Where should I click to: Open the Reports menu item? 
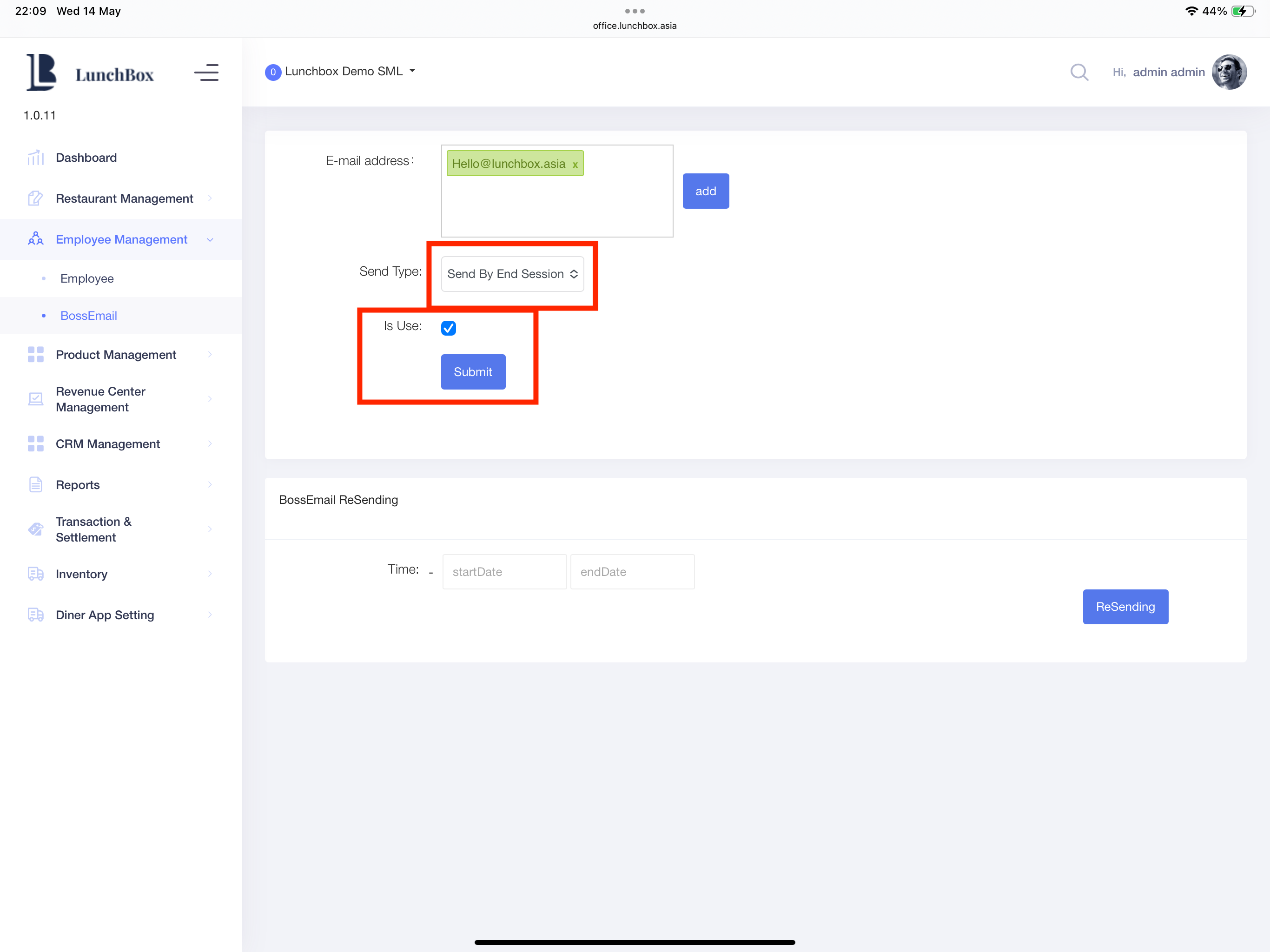pos(120,485)
